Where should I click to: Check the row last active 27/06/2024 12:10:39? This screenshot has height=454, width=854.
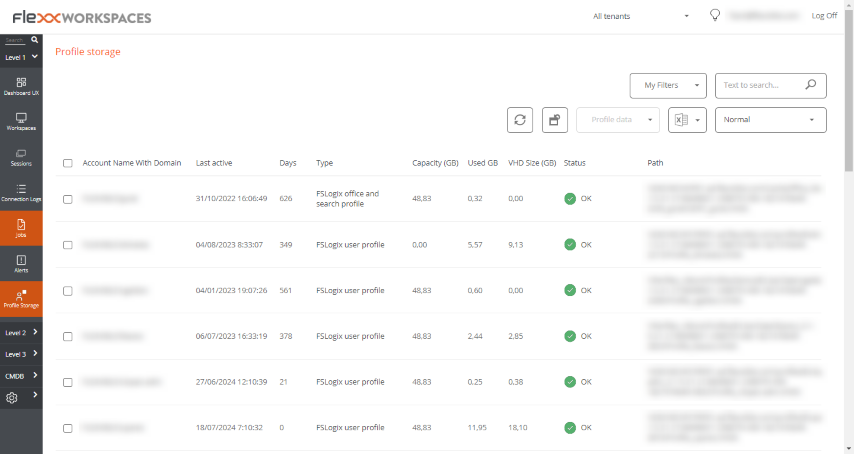[68, 382]
